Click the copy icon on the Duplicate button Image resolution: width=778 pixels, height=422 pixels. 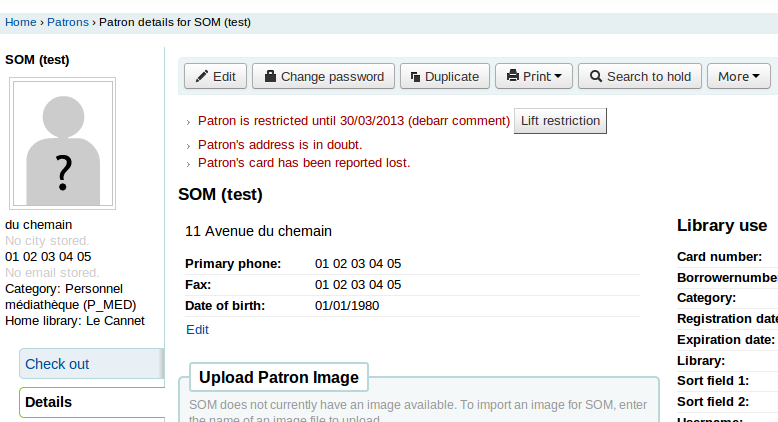click(x=415, y=76)
